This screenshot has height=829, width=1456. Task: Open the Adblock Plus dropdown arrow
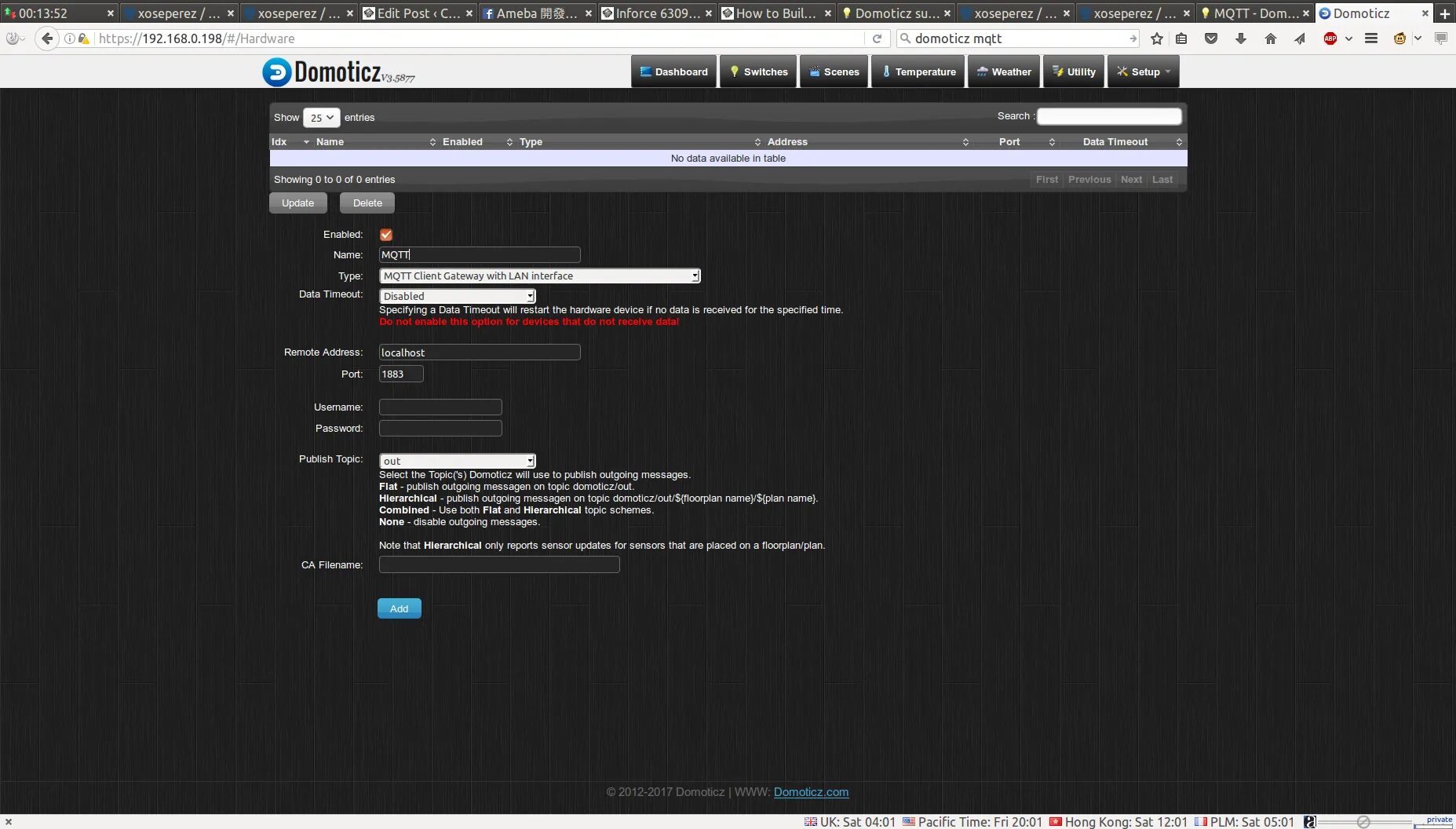click(x=1348, y=38)
